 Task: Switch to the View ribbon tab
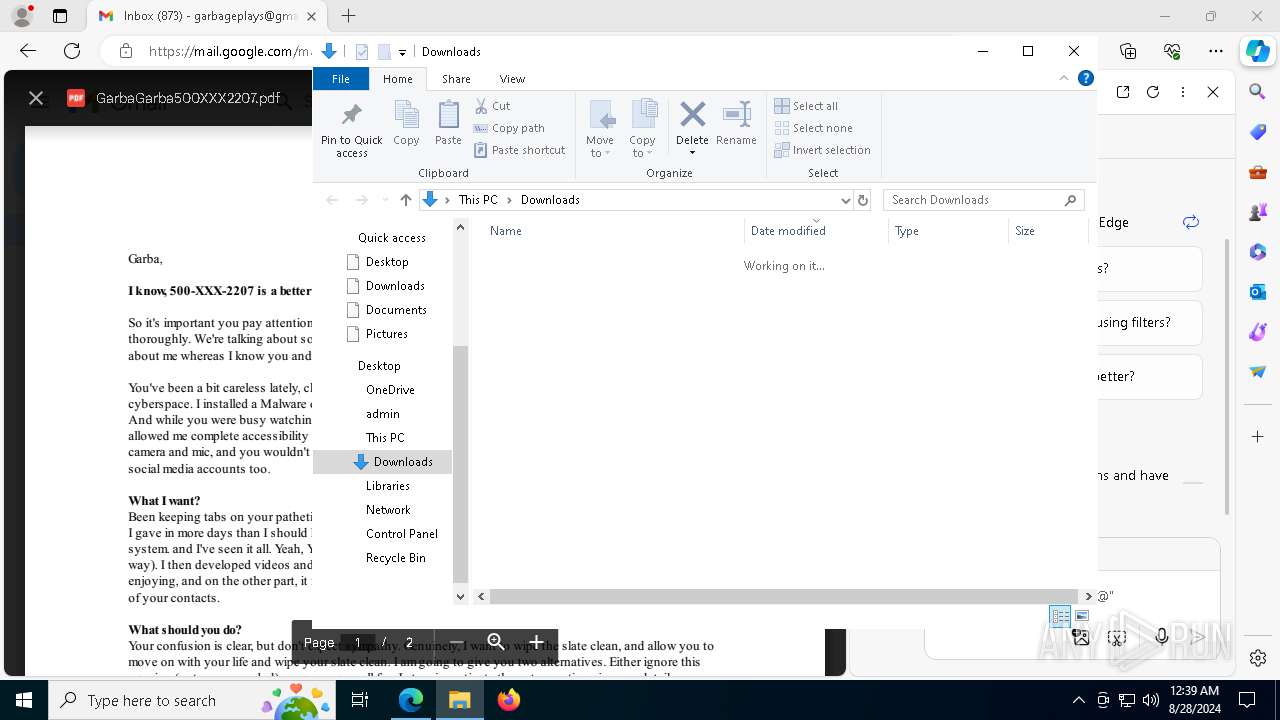(x=512, y=79)
